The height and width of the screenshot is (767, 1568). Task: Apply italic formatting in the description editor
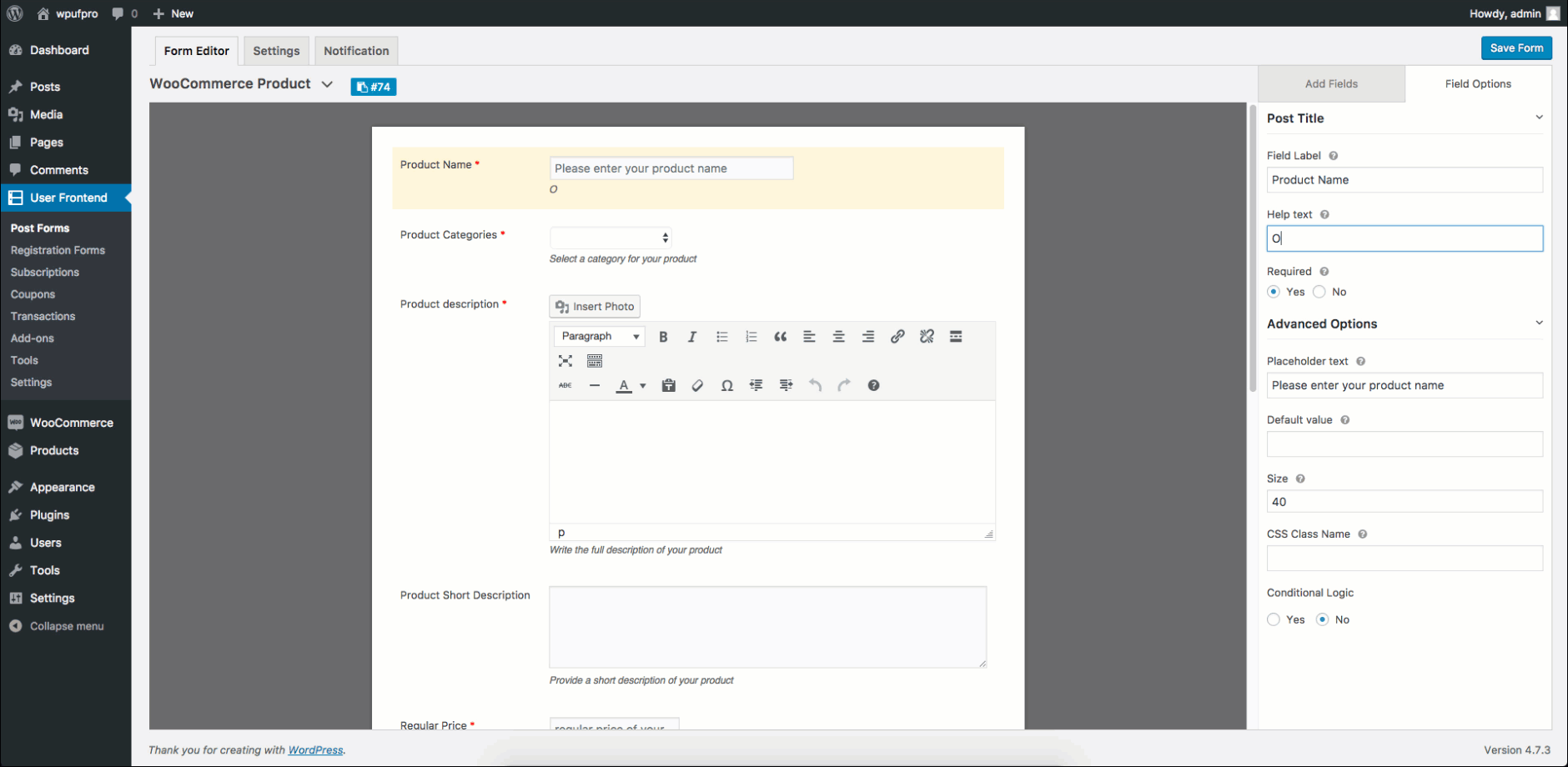click(692, 337)
